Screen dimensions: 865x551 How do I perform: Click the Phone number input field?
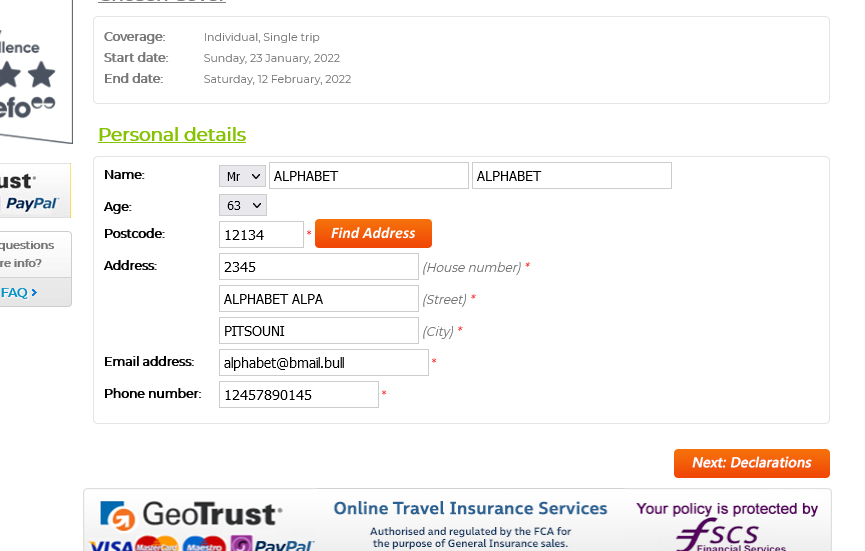(x=299, y=394)
